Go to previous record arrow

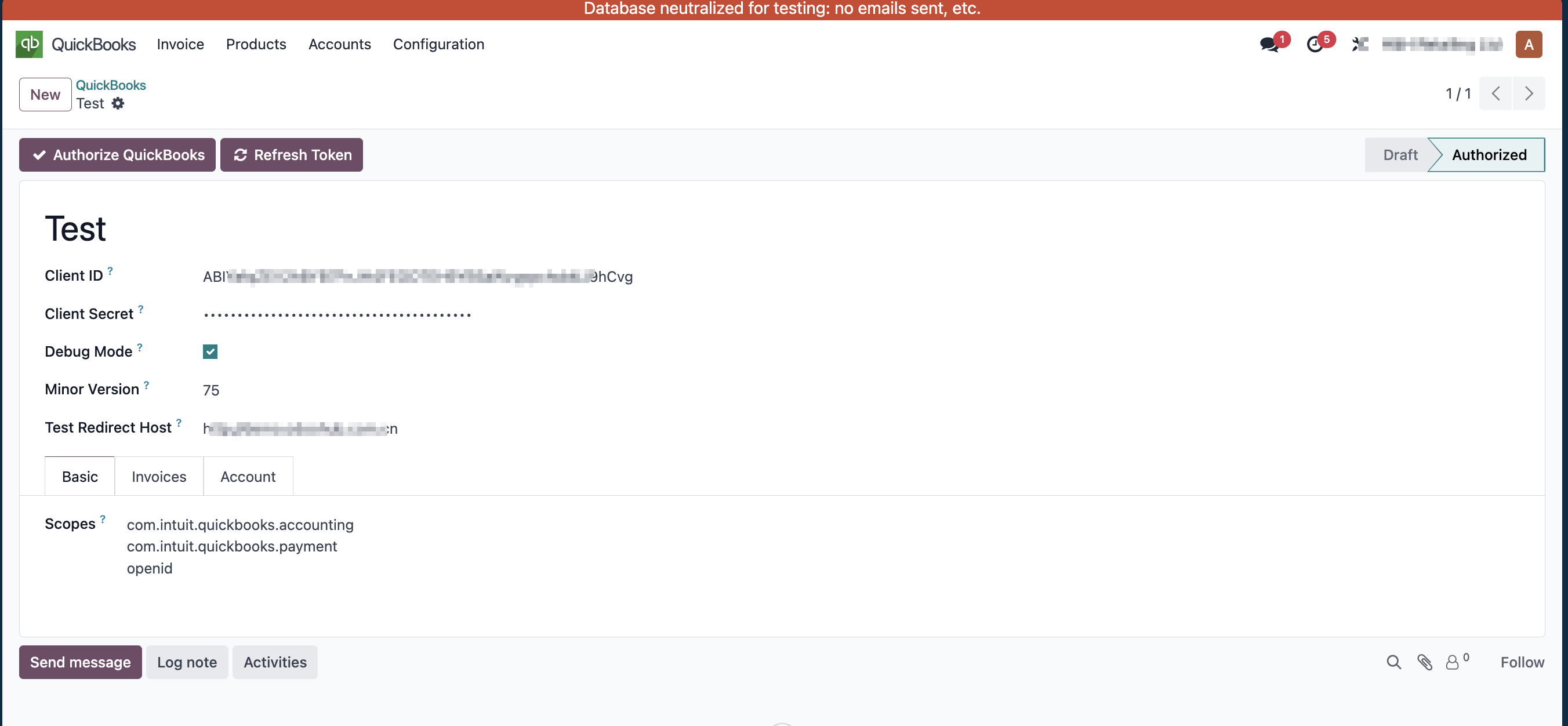1496,94
